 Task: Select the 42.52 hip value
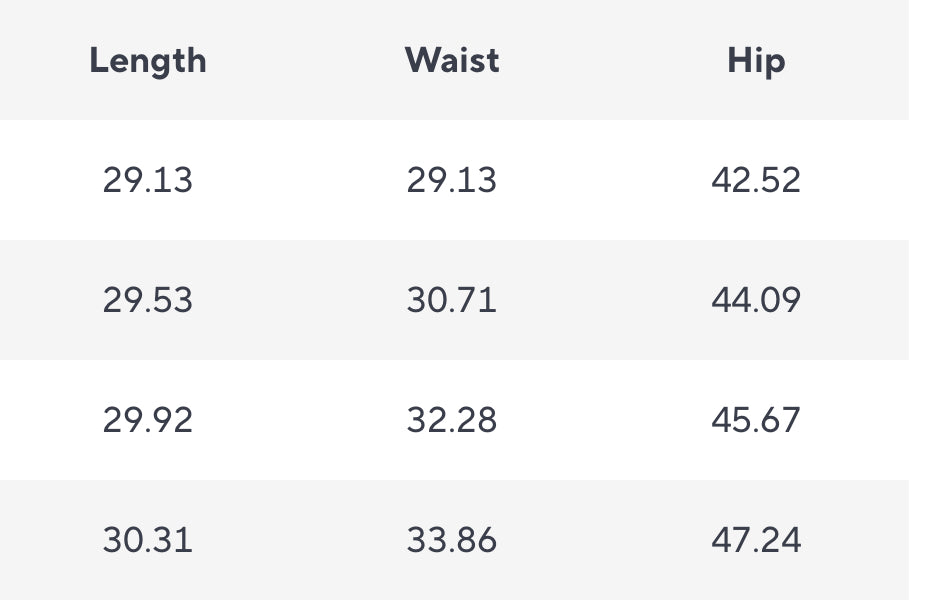click(x=756, y=180)
